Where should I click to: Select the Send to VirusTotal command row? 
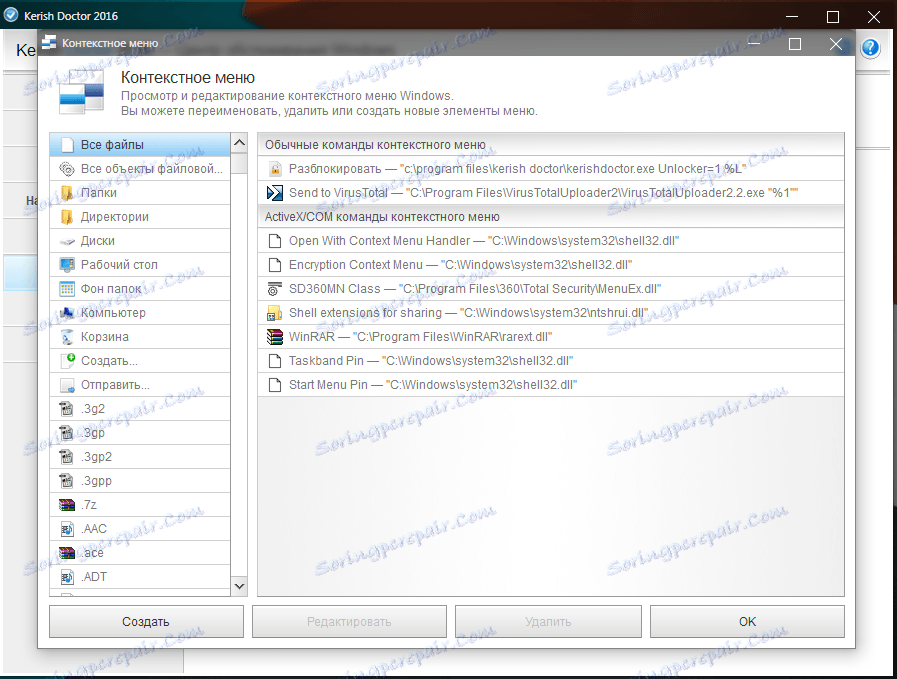tap(551, 193)
